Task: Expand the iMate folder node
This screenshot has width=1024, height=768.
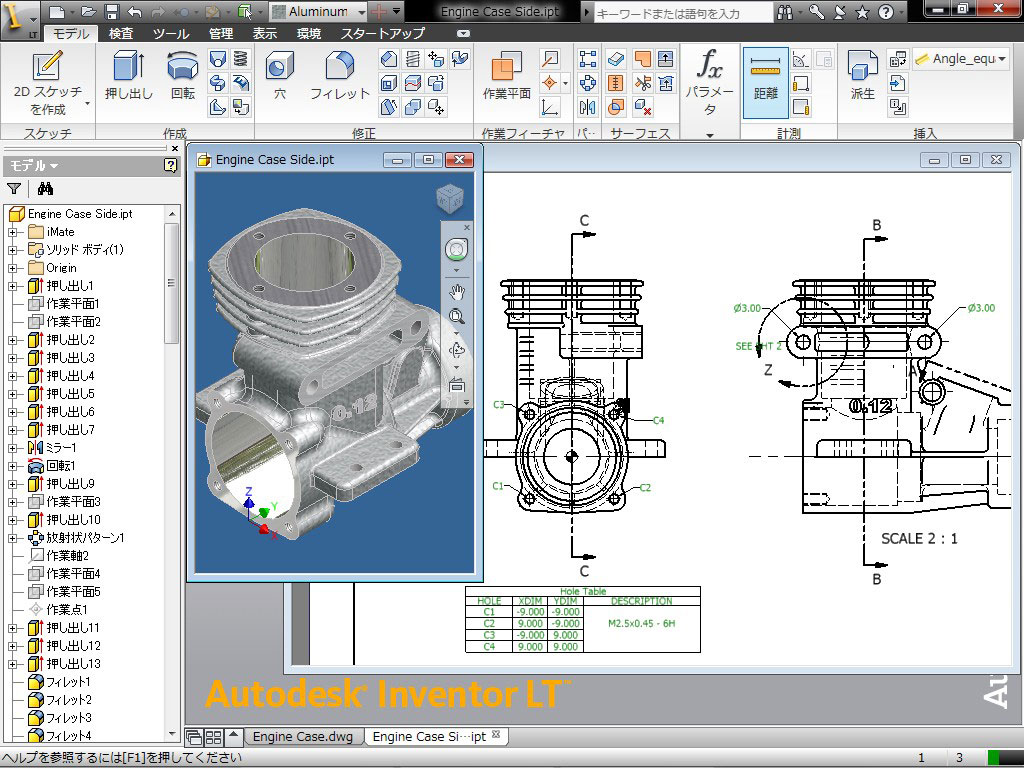Action: [x=14, y=232]
